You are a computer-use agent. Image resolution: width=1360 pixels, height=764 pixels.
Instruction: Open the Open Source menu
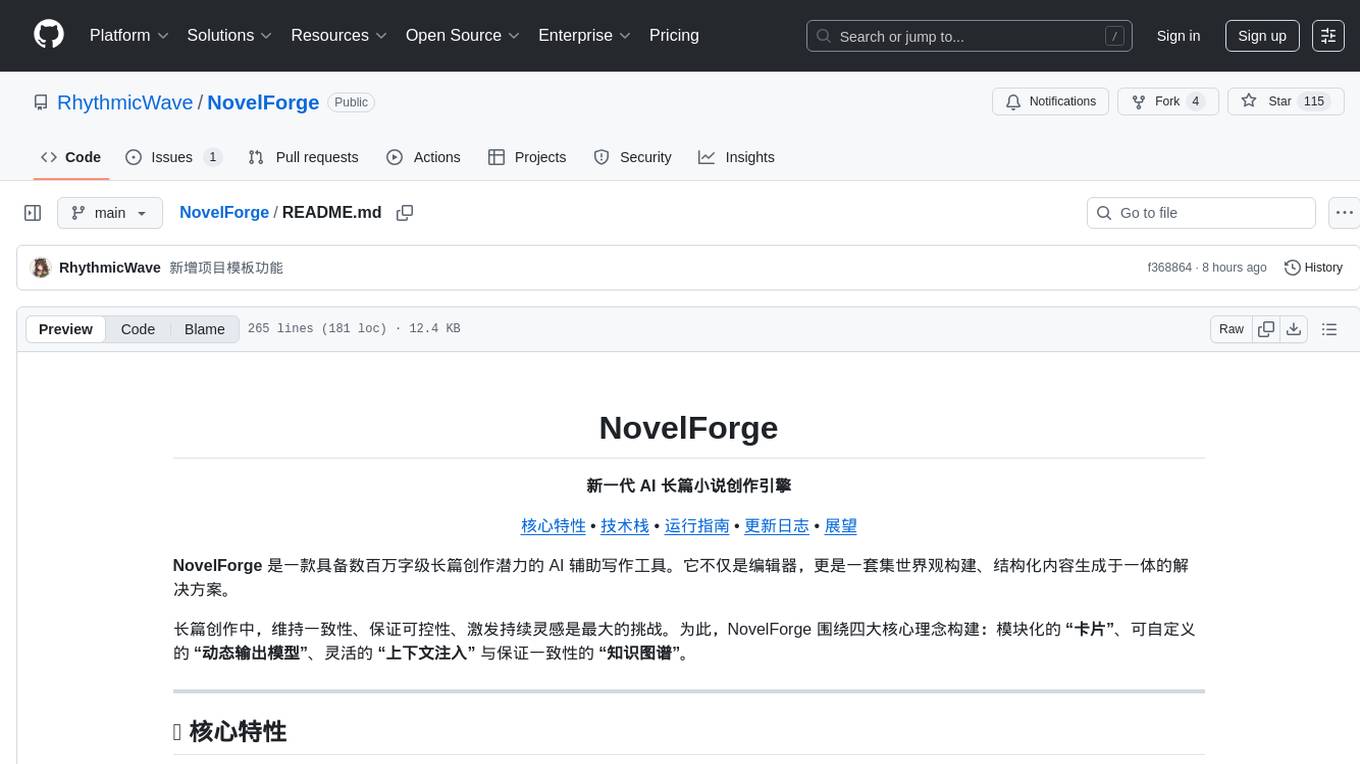point(463,35)
